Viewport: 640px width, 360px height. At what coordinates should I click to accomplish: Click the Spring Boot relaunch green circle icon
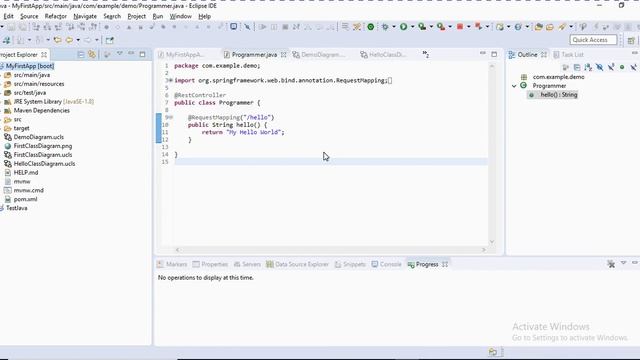pos(371,27)
